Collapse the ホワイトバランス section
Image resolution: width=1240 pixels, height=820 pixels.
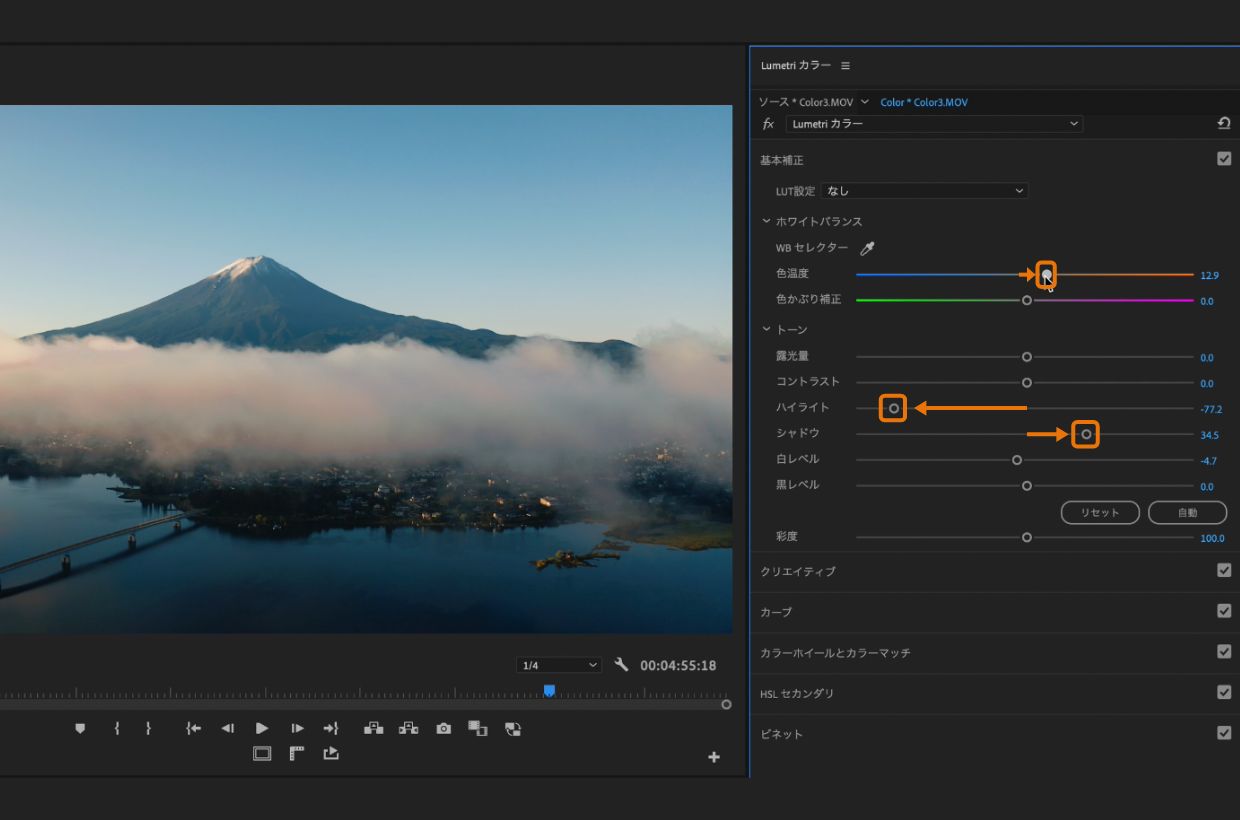coord(767,222)
